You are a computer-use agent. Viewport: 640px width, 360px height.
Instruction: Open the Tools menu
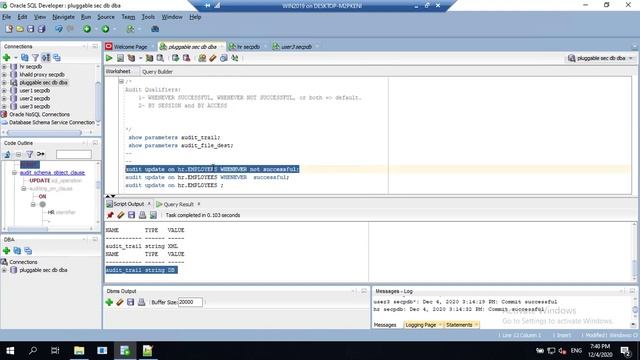pyautogui.click(x=148, y=17)
